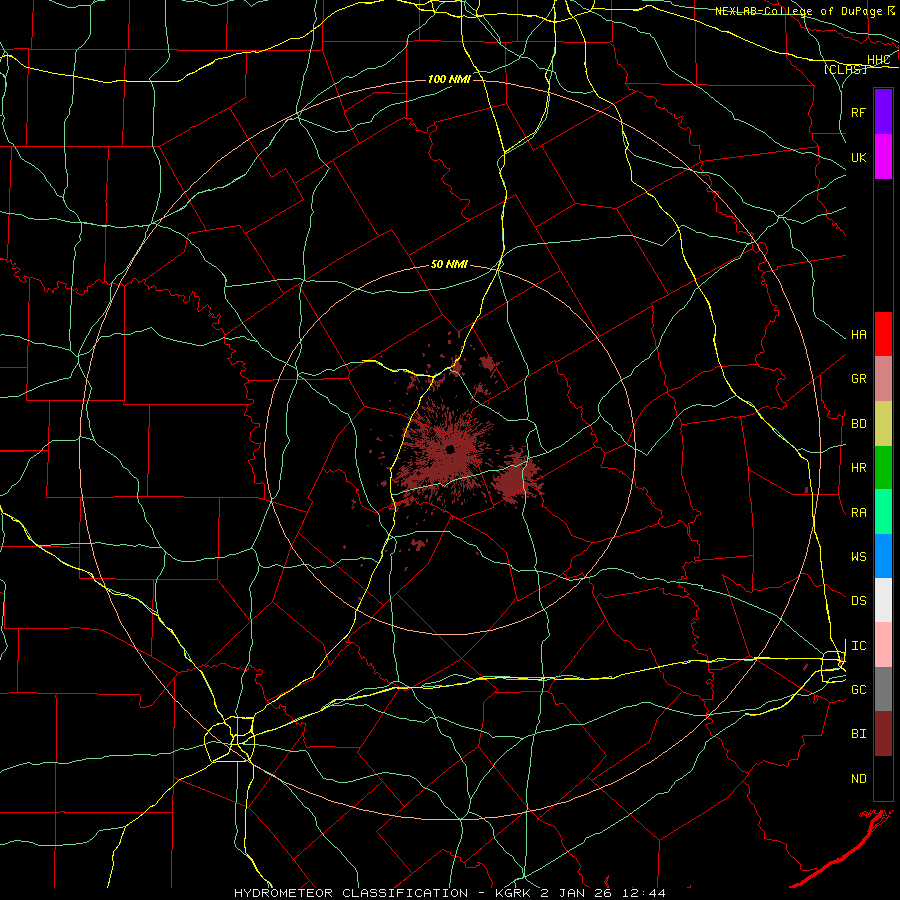Select the GC gray legend swatch
Viewport: 900px width, 900px height.
coord(883,689)
